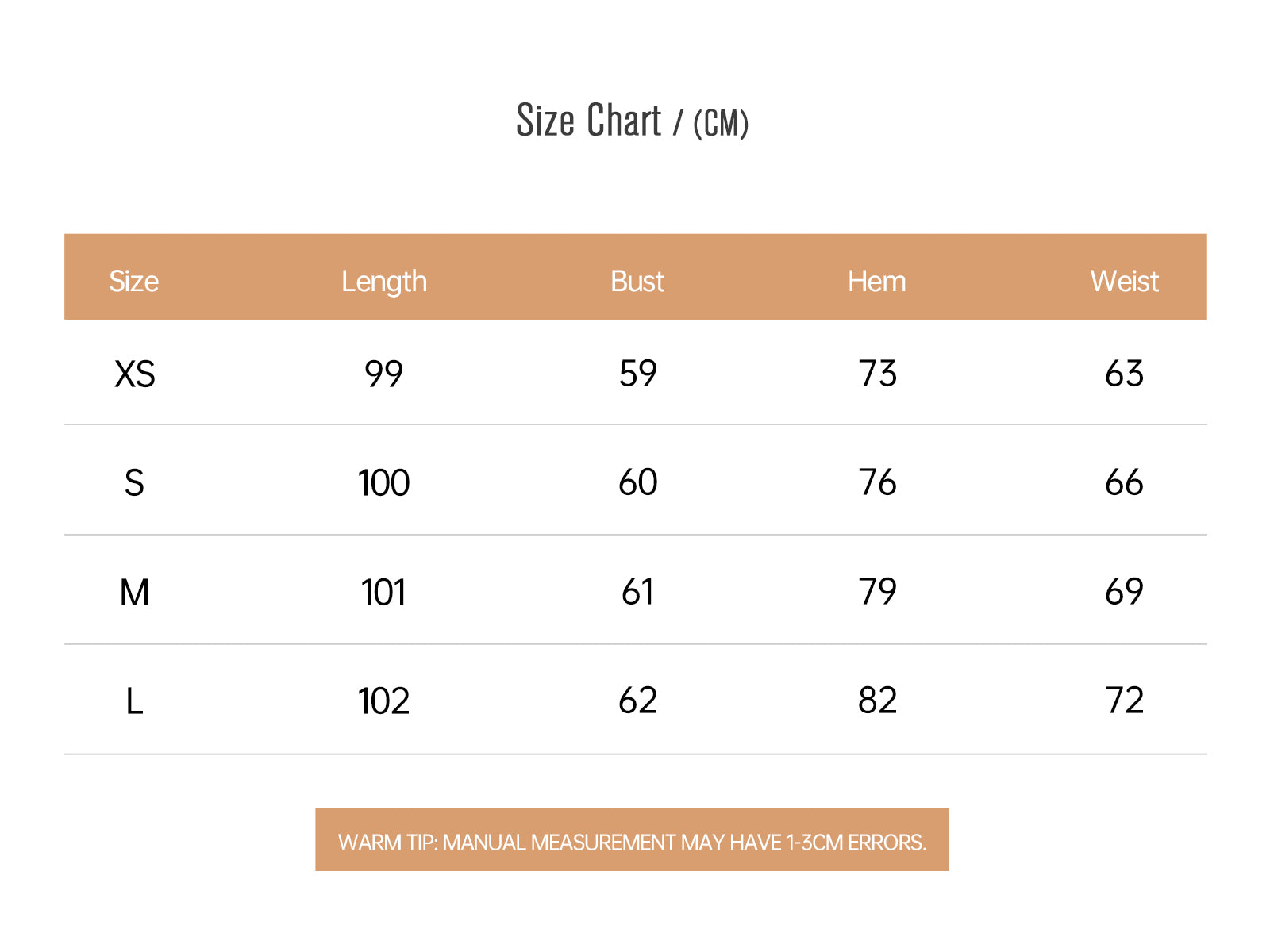
Task: Click the warm tip measurement banner
Action: [632, 840]
